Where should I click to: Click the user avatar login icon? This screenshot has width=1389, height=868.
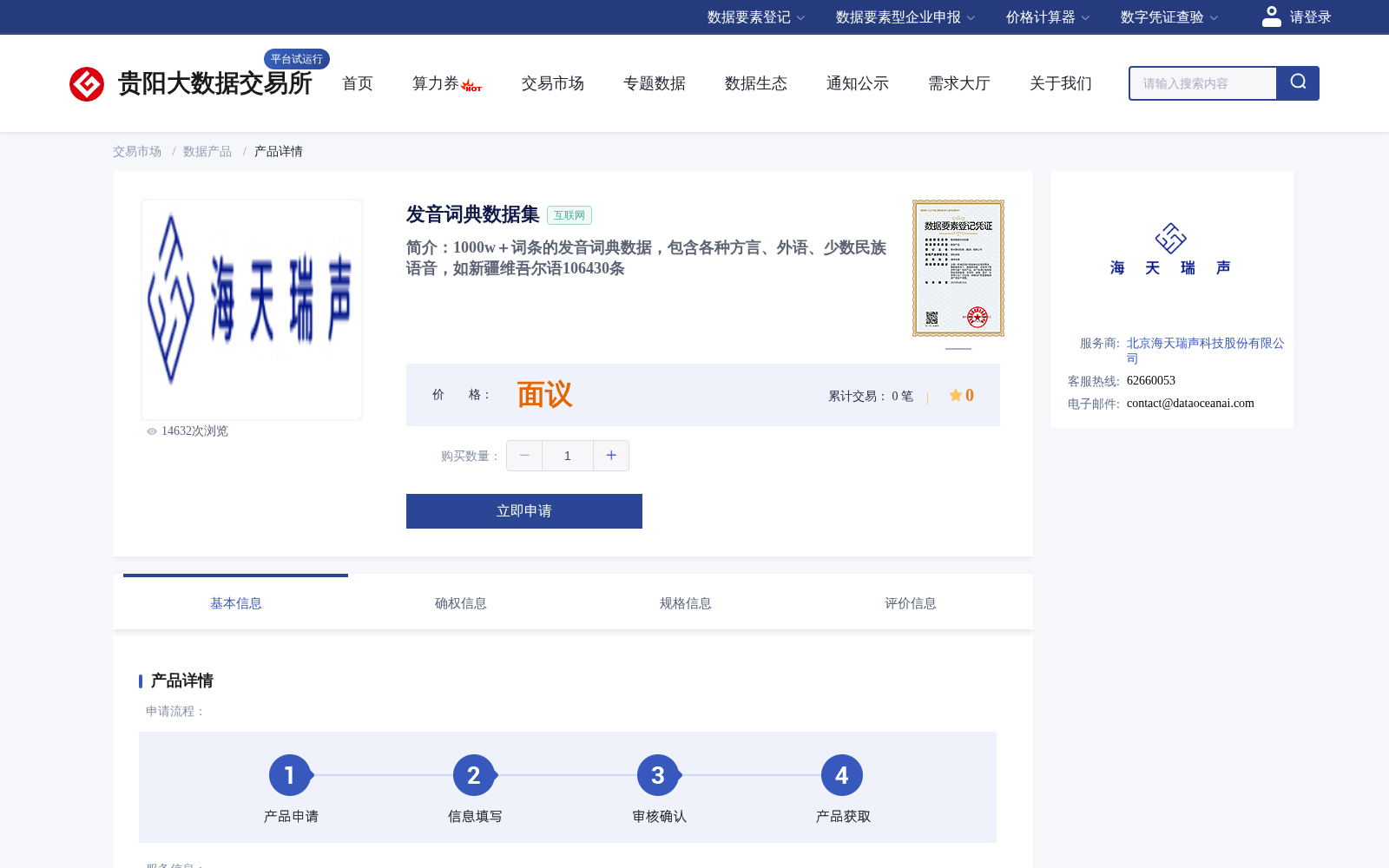[x=1272, y=16]
